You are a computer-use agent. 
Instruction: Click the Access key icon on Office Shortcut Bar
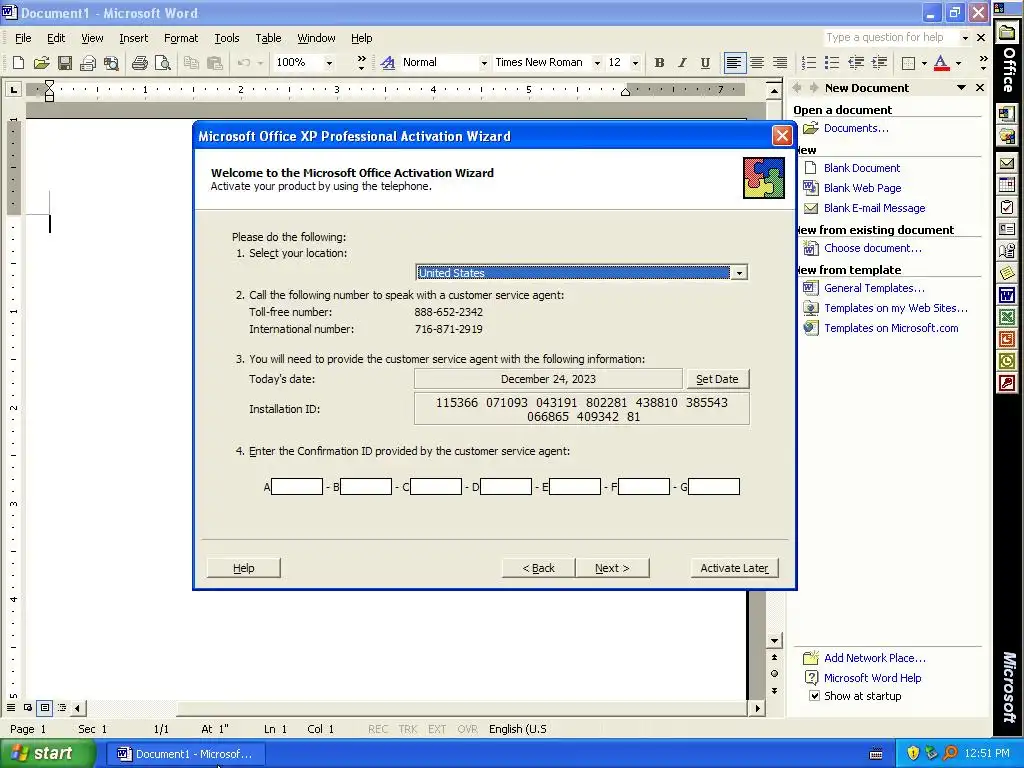tap(1007, 383)
